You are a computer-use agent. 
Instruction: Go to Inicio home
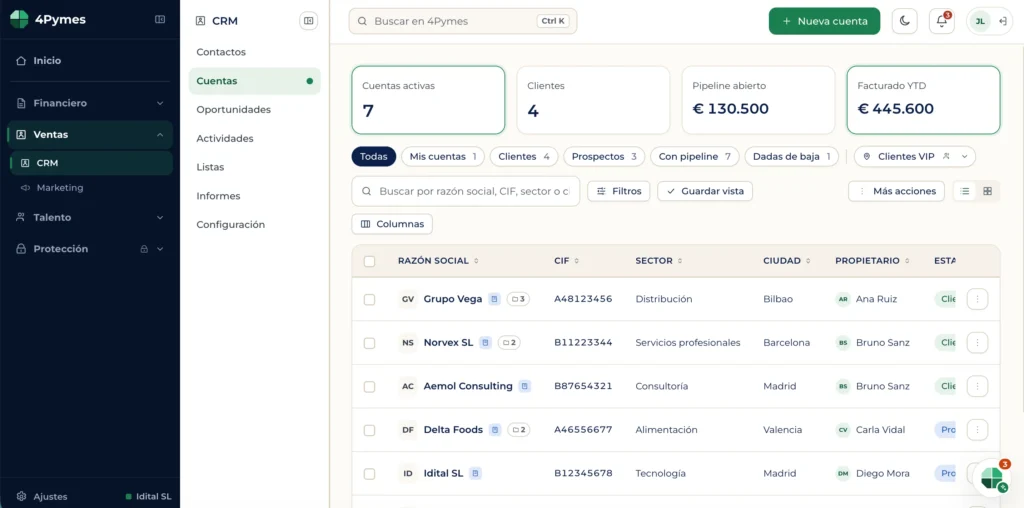(90, 61)
